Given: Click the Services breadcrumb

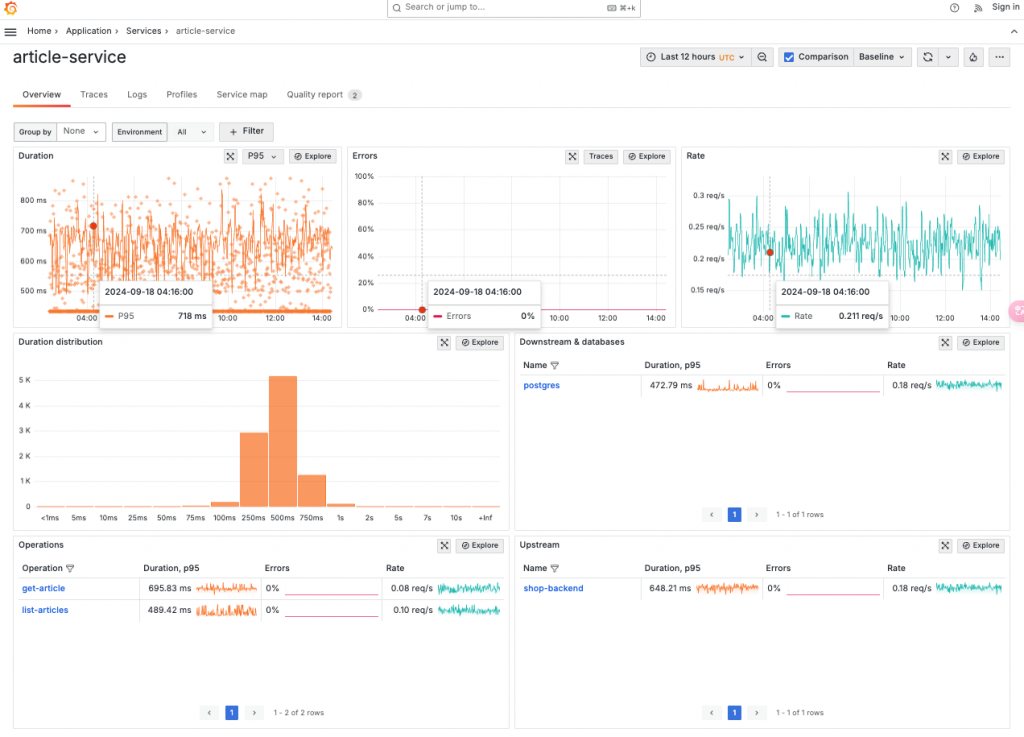Looking at the screenshot, I should [144, 31].
